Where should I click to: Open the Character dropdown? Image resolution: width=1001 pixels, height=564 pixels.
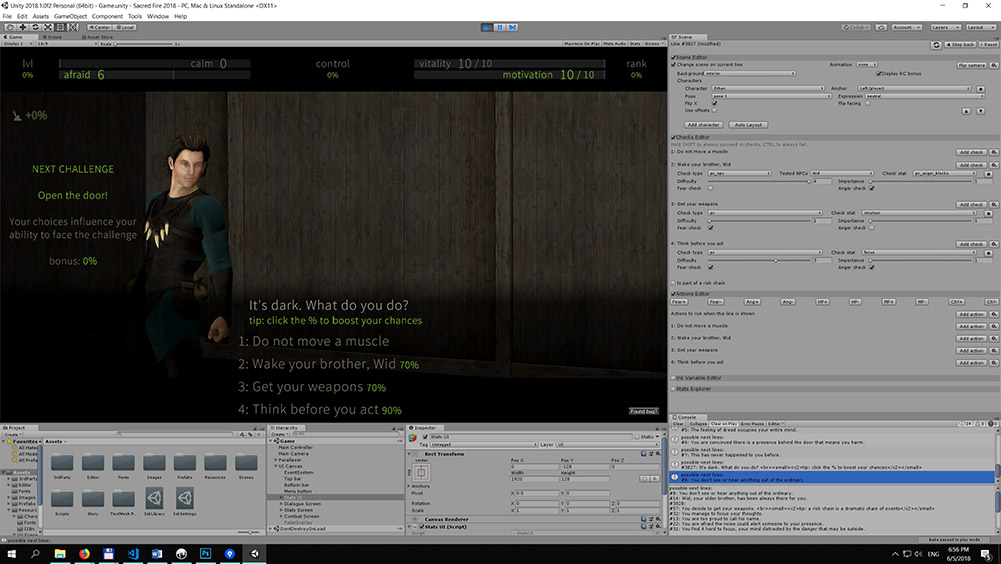(769, 88)
